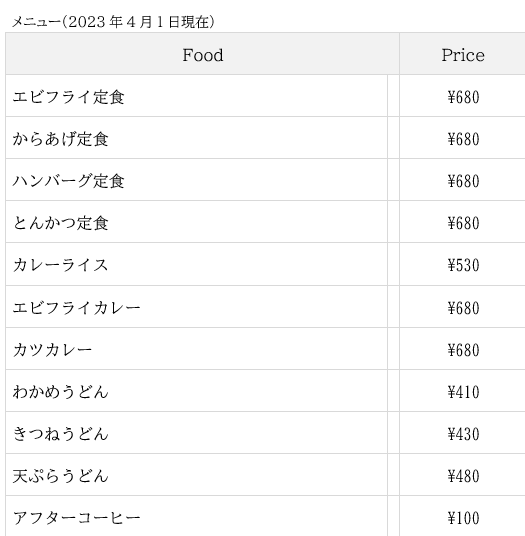
Task: Select the アフターコーヒー menu cell
Action: click(197, 517)
